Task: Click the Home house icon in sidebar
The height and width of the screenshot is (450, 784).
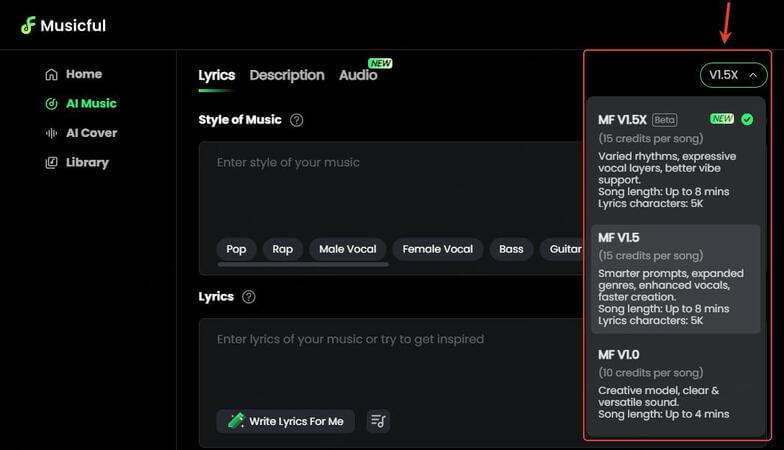Action: click(52, 74)
